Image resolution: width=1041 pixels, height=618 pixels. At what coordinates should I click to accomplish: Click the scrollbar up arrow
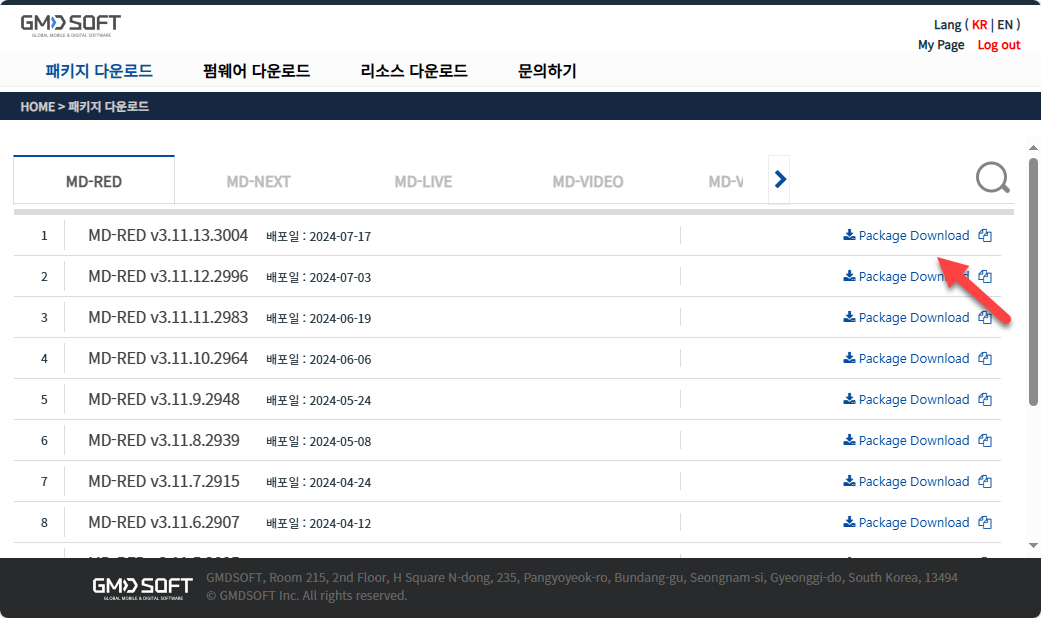(x=1033, y=147)
